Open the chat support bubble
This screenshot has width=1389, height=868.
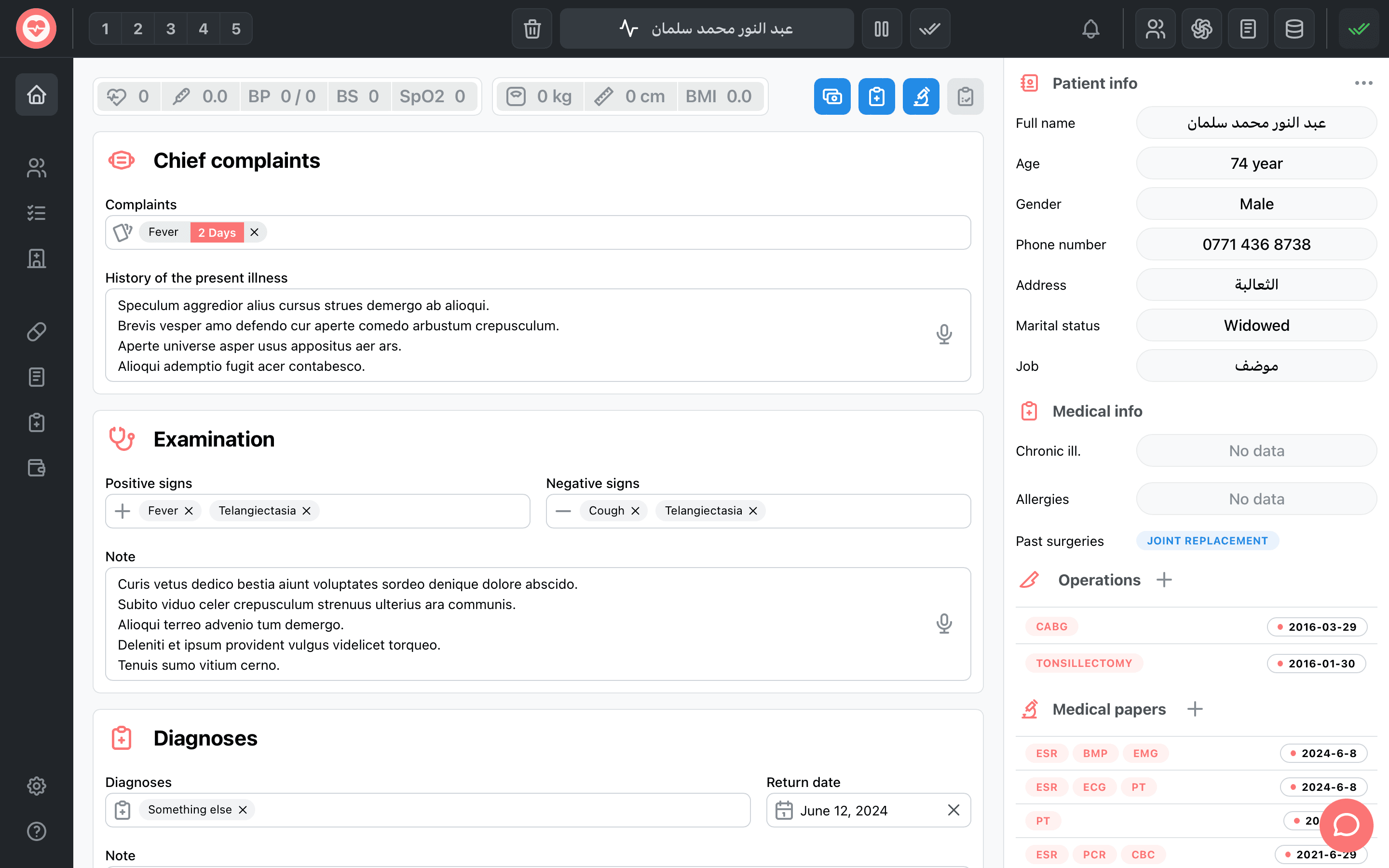click(1346, 825)
